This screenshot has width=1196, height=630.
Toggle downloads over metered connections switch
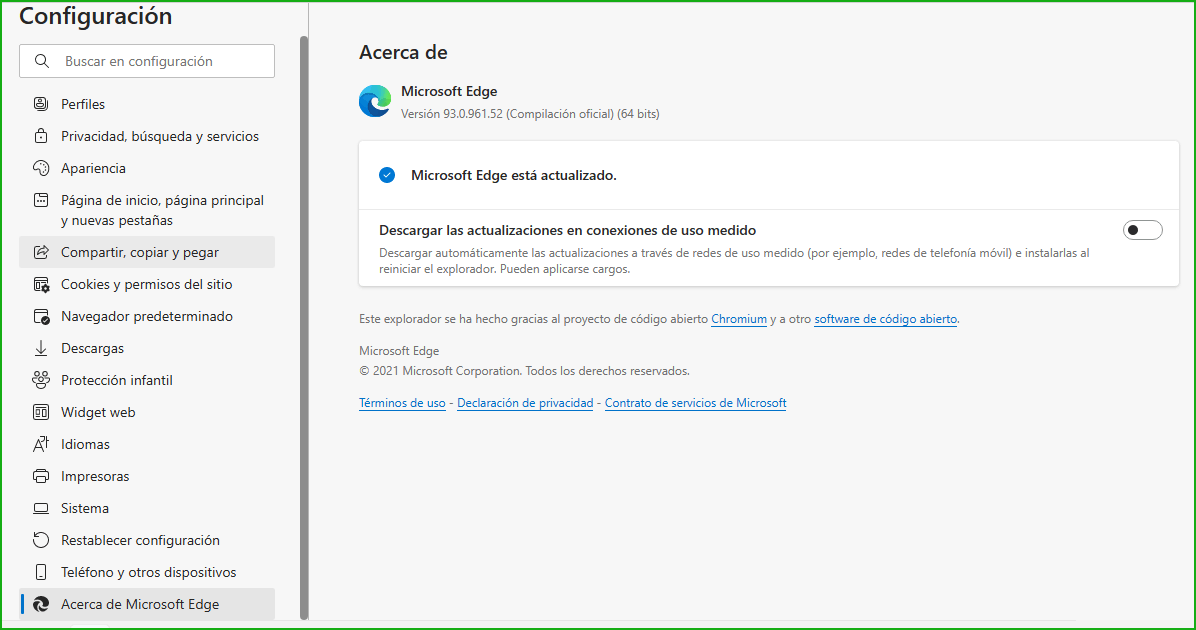tap(1142, 230)
